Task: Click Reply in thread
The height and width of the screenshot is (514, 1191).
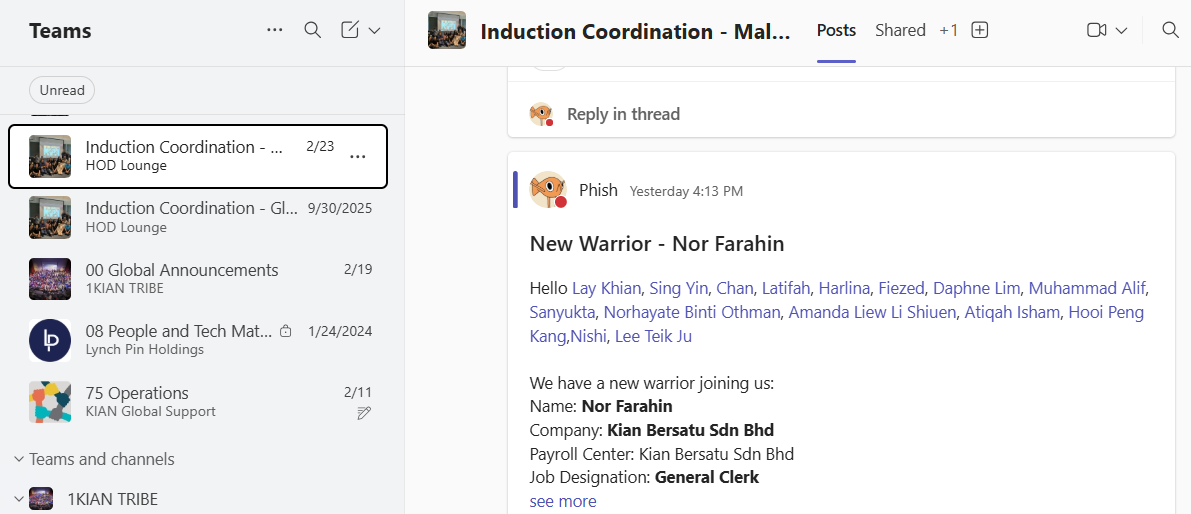Action: 622,114
